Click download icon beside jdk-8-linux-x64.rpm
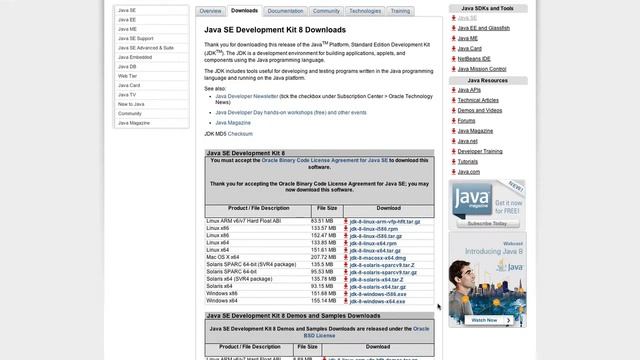The image size is (640, 360). (x=346, y=243)
